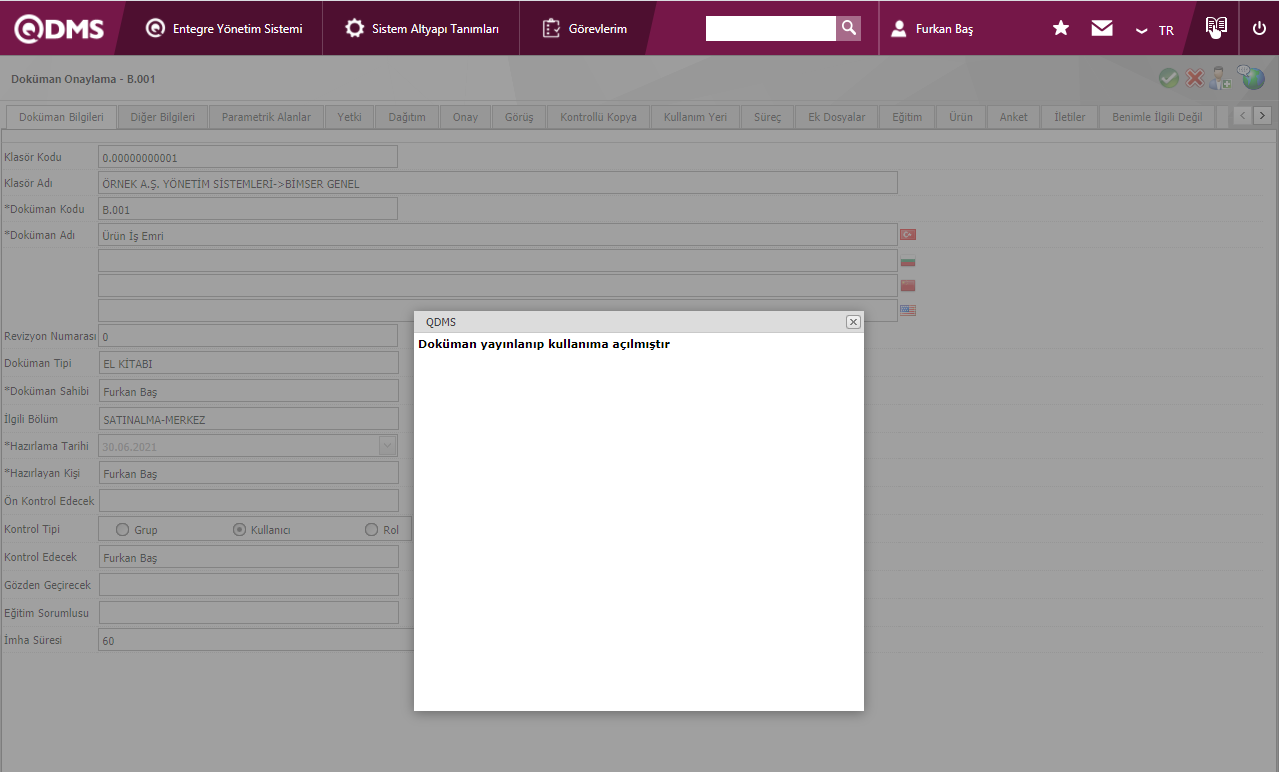This screenshot has height=772, width=1279.
Task: Click the green checkmark approve icon
Action: [x=1168, y=78]
